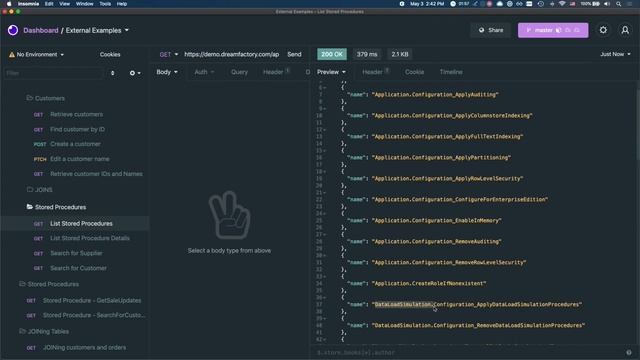Open the master branch dropdown

[553, 30]
